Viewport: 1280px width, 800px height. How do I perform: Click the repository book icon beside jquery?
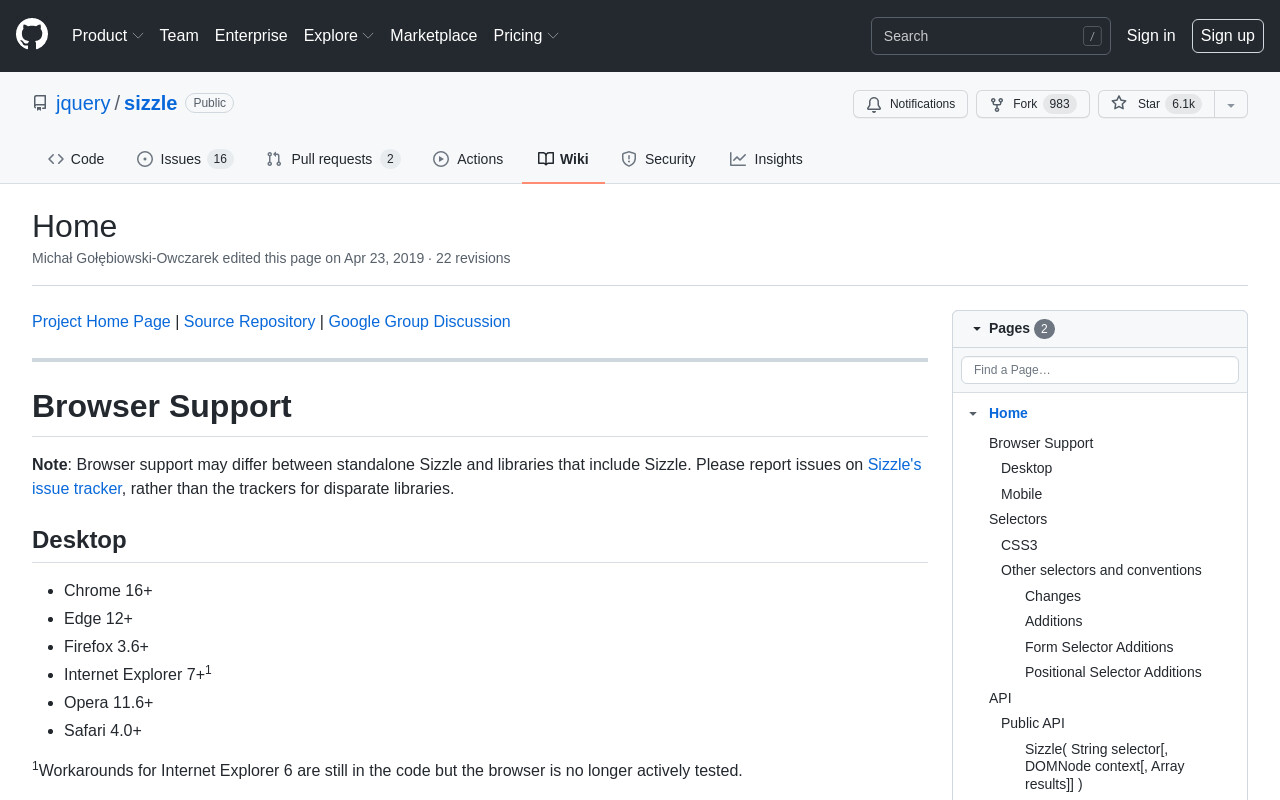tap(40, 103)
